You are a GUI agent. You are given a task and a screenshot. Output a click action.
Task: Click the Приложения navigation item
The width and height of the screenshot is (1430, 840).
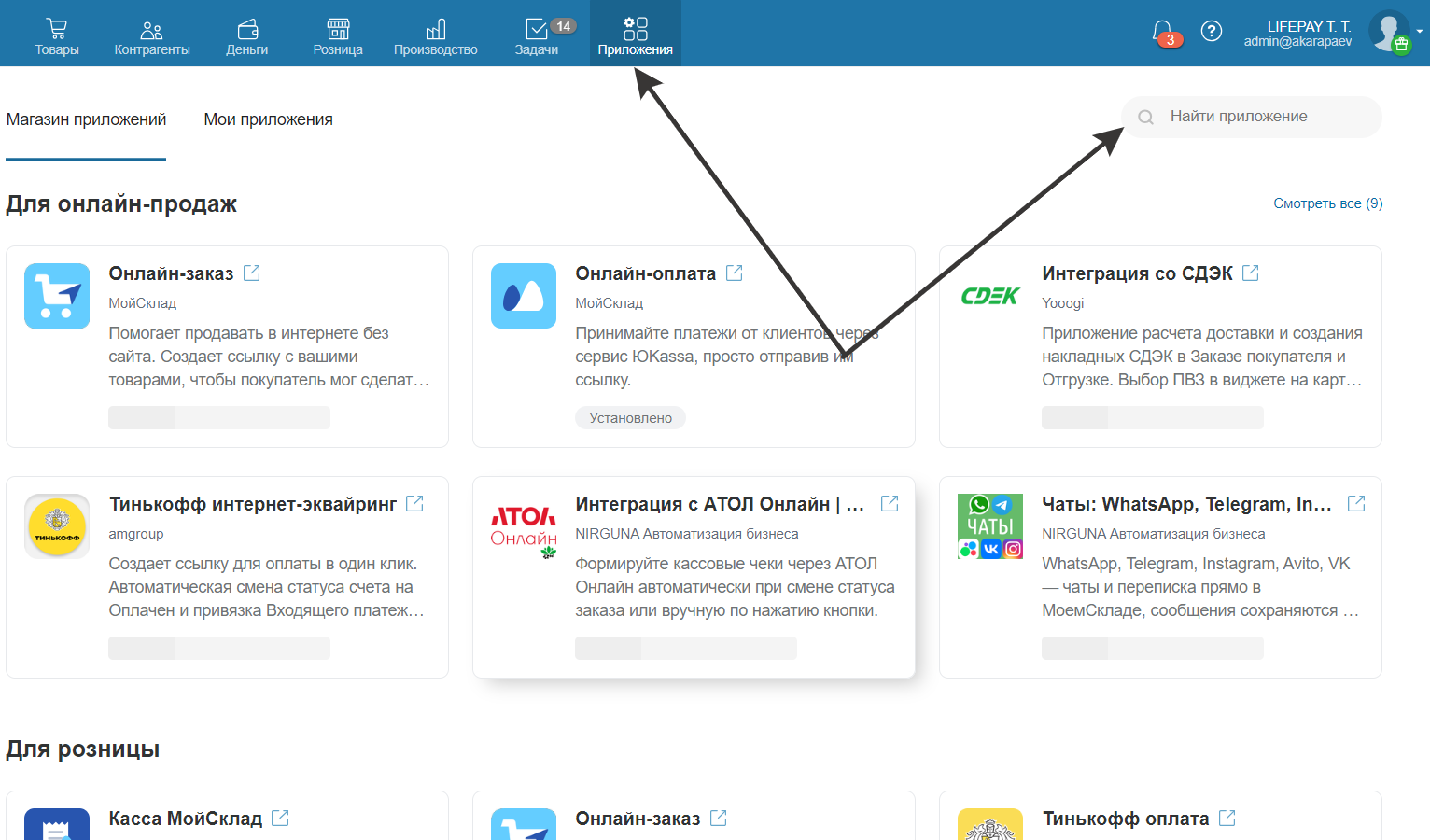pyautogui.click(x=636, y=34)
